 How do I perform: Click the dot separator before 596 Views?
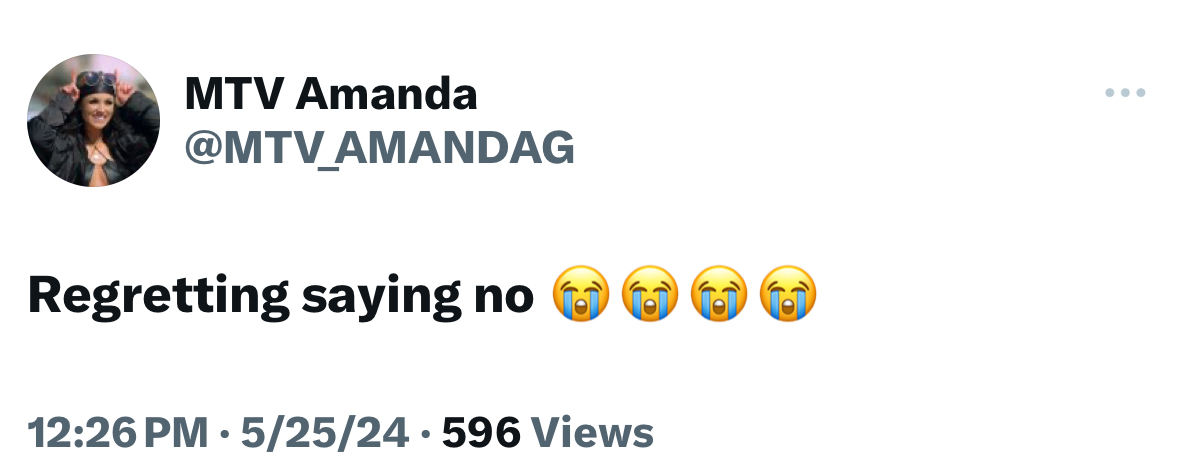[426, 434]
